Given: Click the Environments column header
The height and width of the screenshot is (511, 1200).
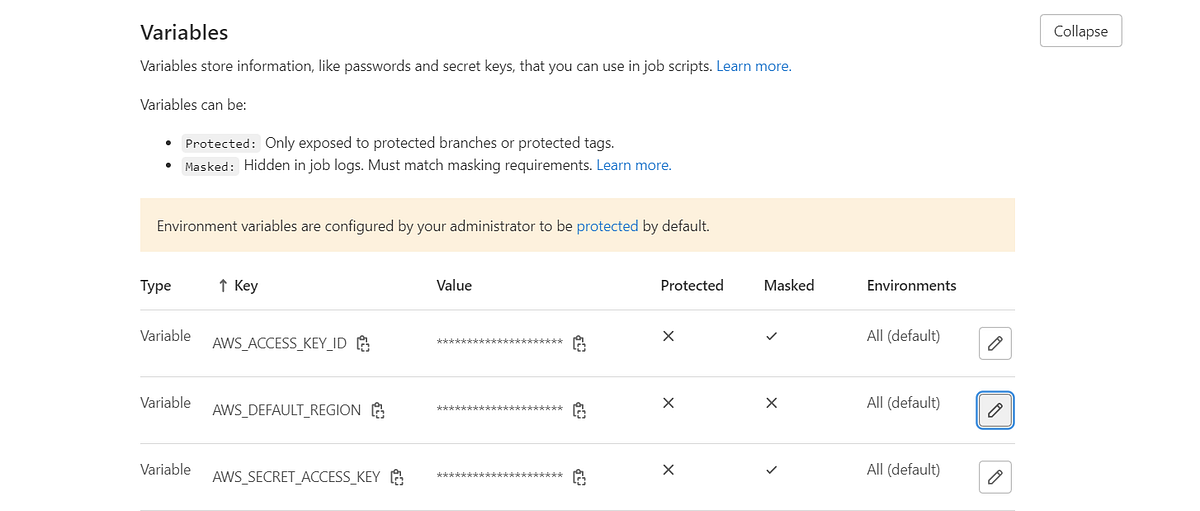Looking at the screenshot, I should tap(912, 286).
